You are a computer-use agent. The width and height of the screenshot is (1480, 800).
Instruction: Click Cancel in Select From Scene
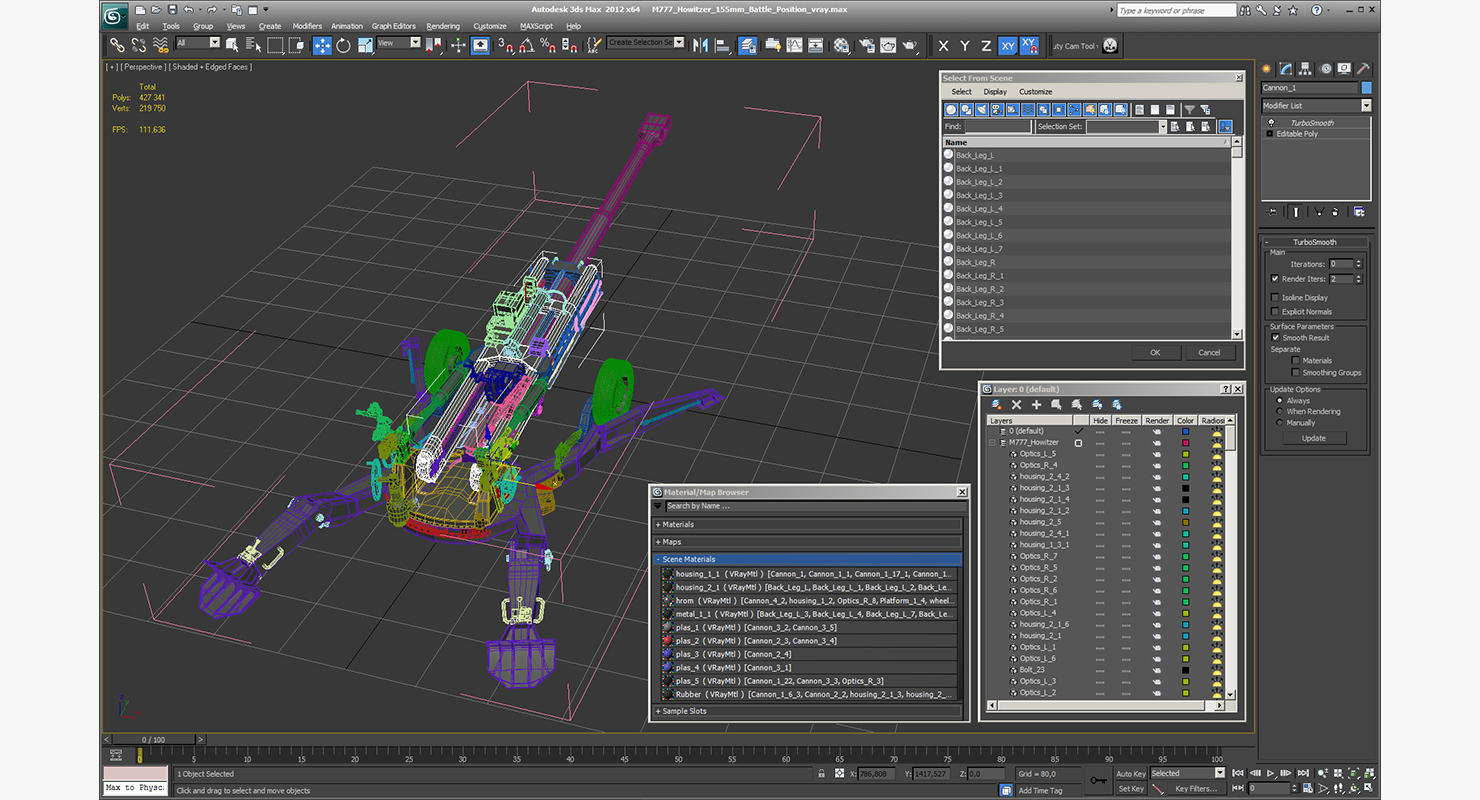(x=1209, y=352)
